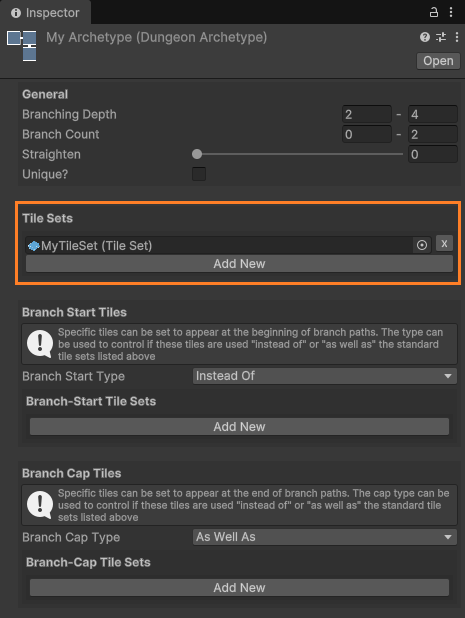Select the Inspector tab
The width and height of the screenshot is (465, 618).
[x=45, y=13]
